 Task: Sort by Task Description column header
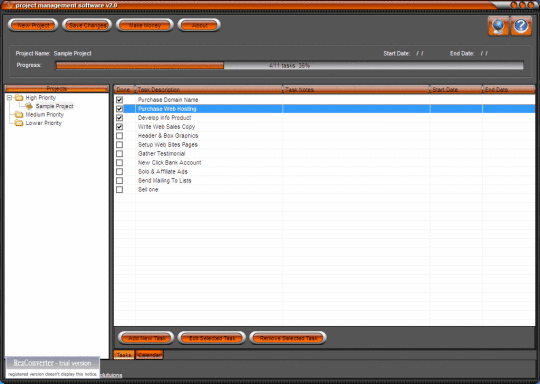tap(209, 90)
